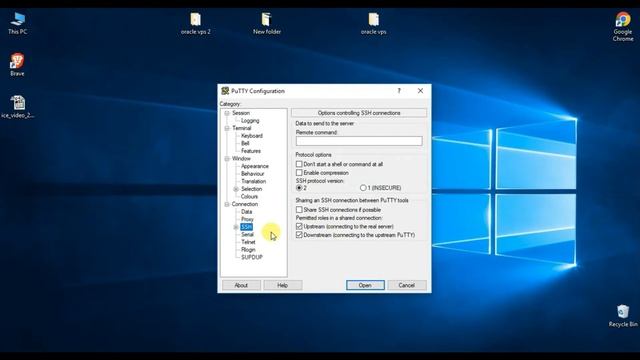The image size is (640, 360).
Task: Enable Share SSH connections if possible
Action: pyautogui.click(x=299, y=209)
